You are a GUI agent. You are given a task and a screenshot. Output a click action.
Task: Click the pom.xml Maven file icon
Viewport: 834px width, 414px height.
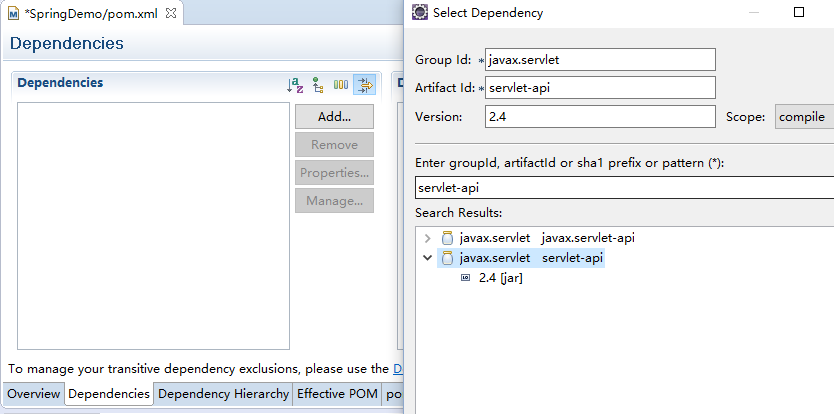pos(13,14)
